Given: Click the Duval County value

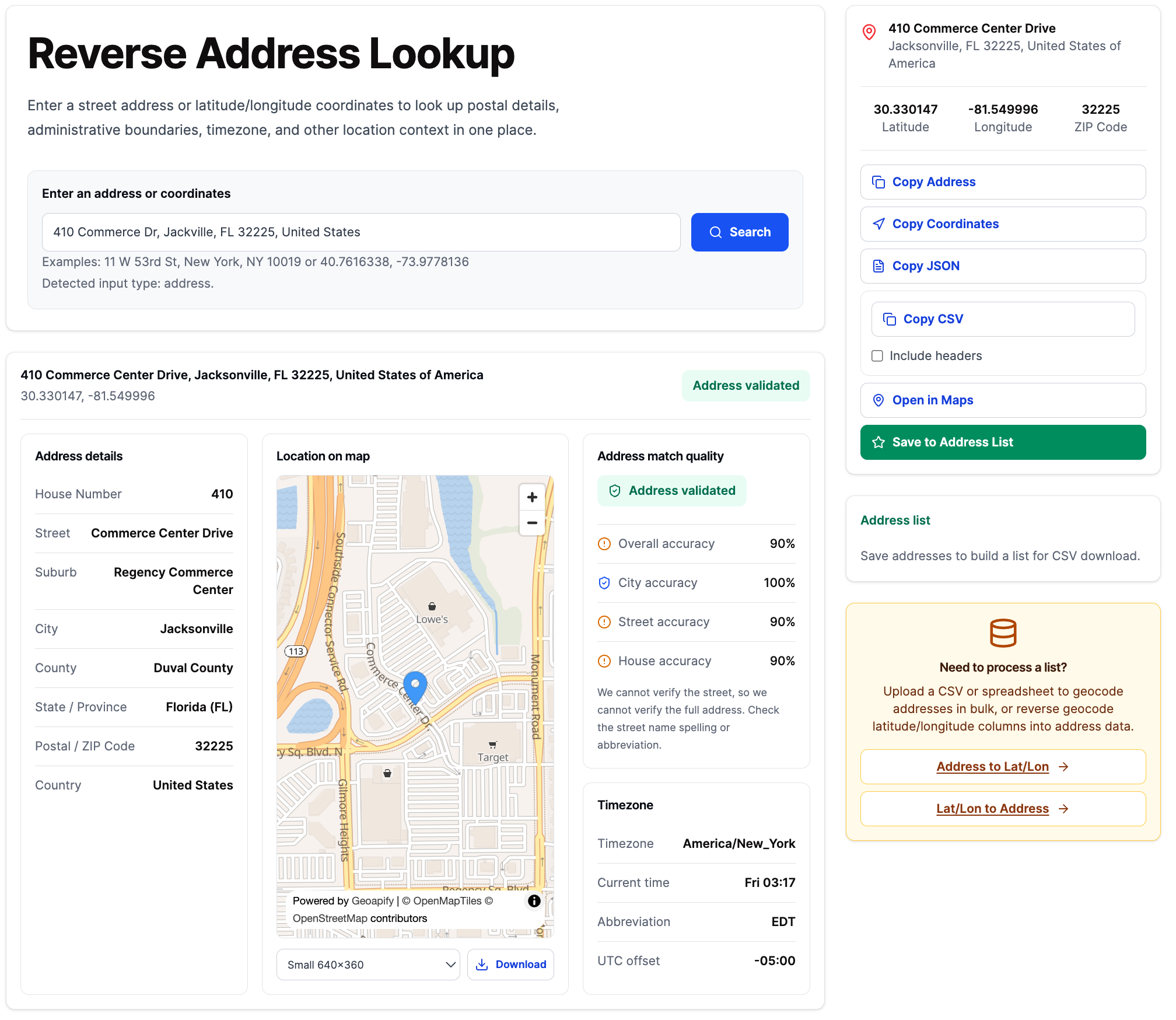Looking at the screenshot, I should tap(193, 668).
